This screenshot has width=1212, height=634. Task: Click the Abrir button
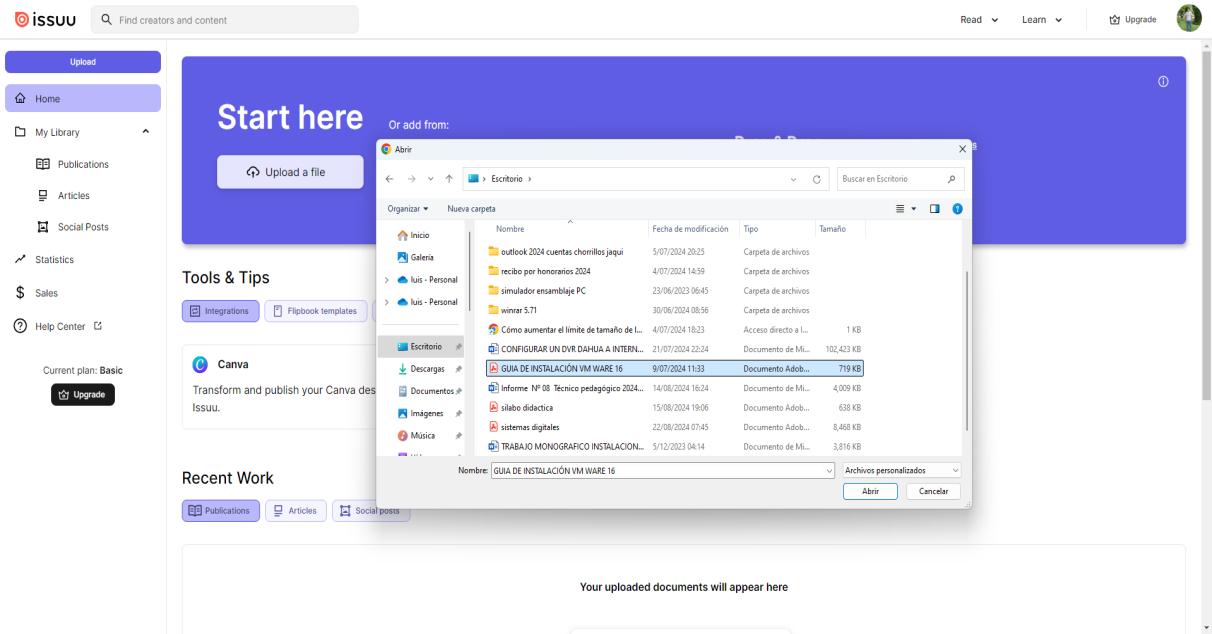(870, 491)
